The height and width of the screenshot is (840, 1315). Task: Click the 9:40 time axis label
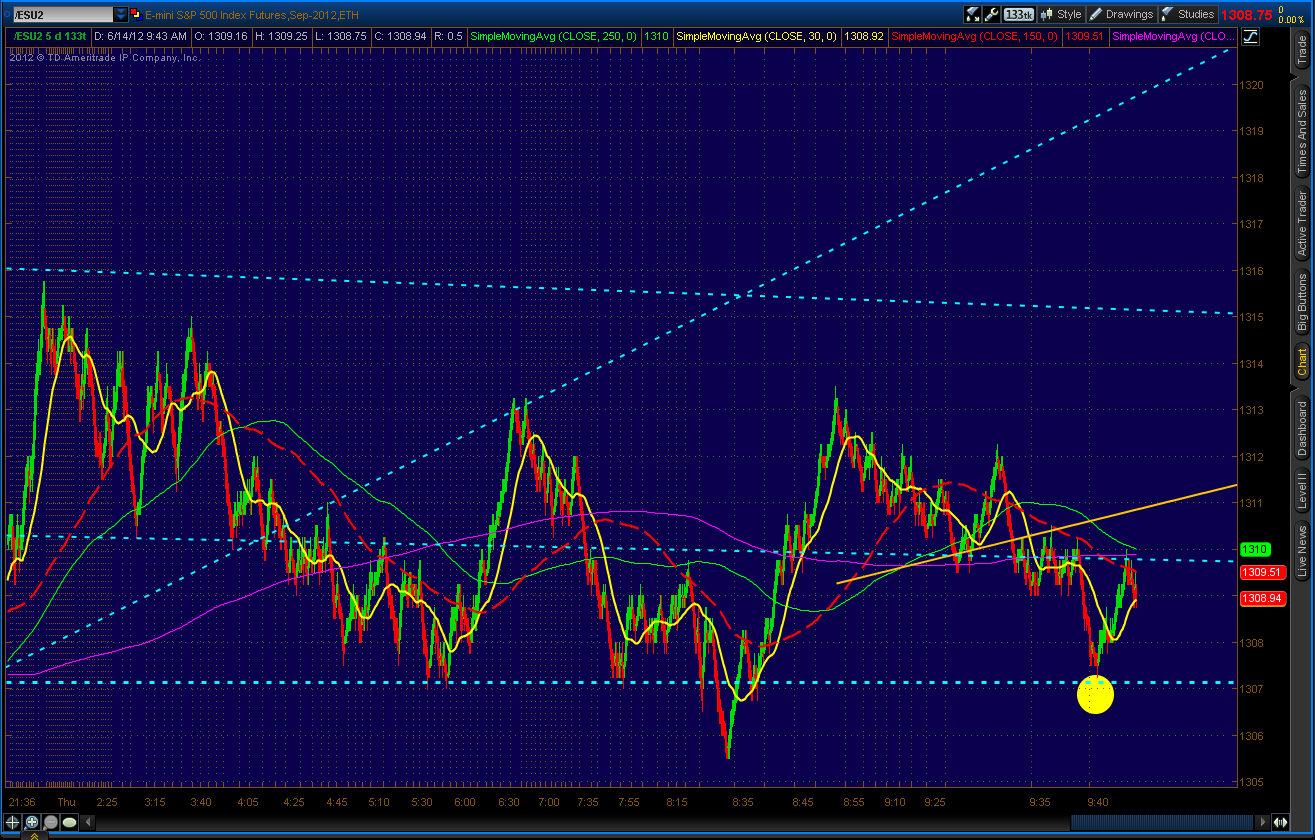(x=1097, y=802)
